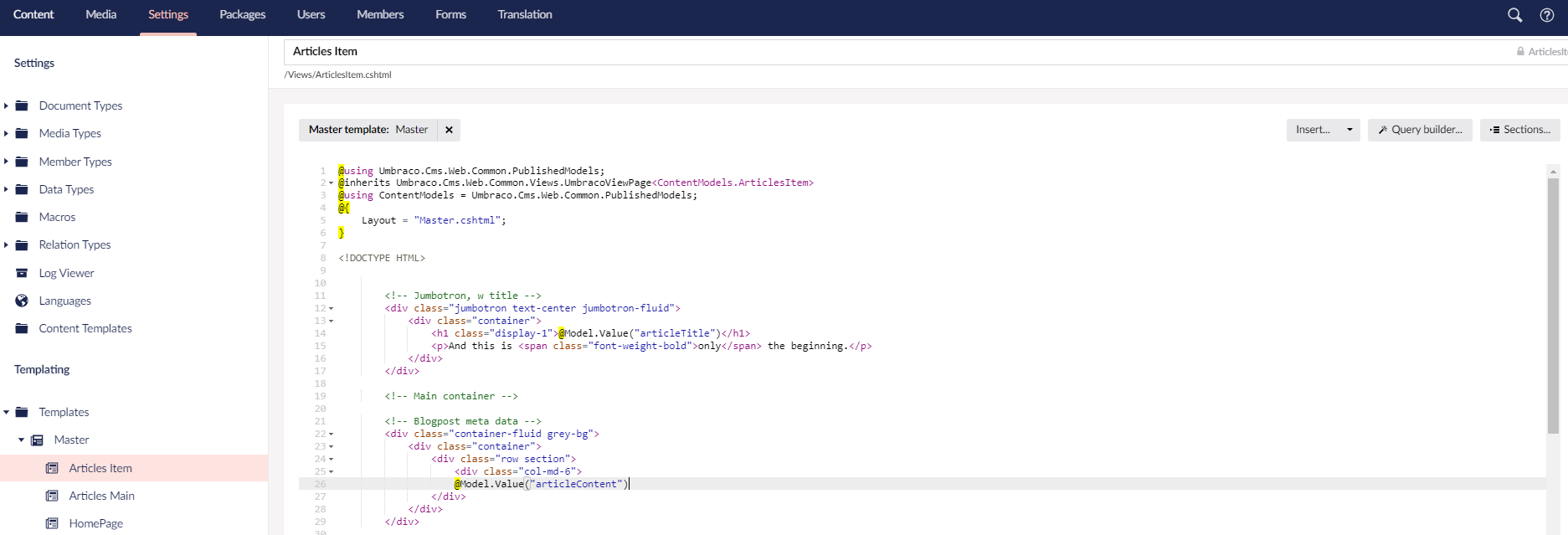
Task: Click the Content Templates folder icon
Action: (22, 328)
